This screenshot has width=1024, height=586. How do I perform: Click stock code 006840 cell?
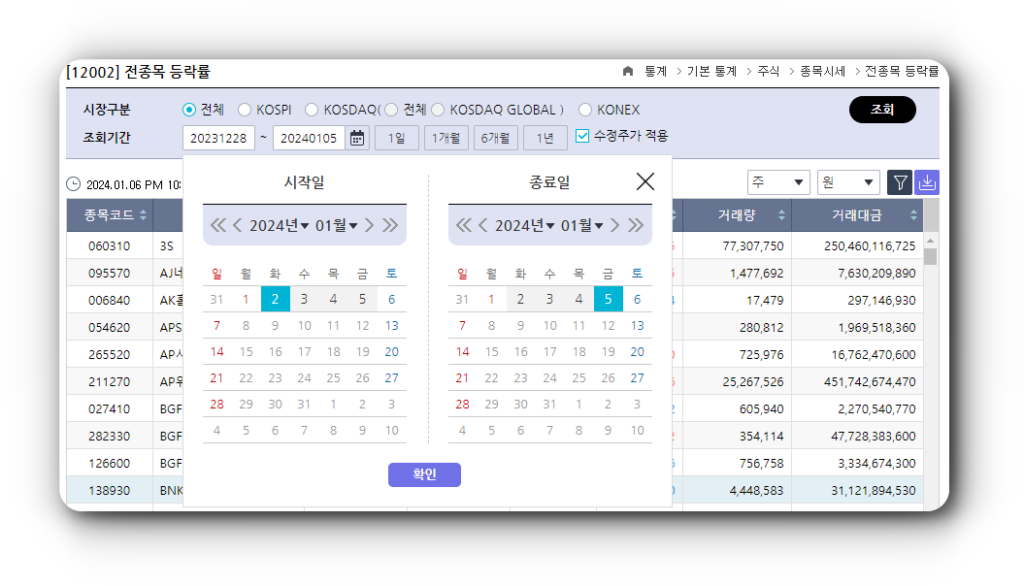click(109, 300)
